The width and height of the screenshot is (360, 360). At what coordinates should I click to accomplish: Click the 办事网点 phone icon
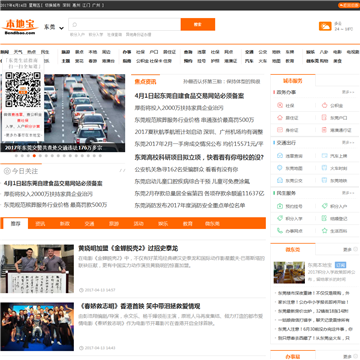(x=280, y=230)
